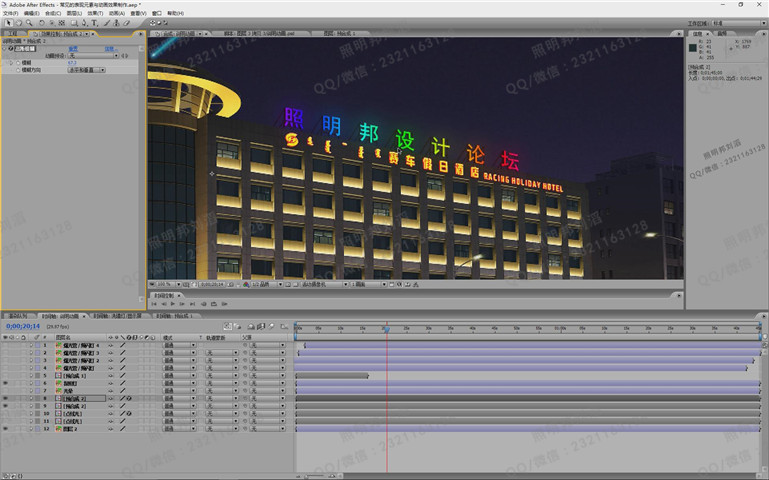Open the 1 view layout dropdown
This screenshot has width=769, height=480.
pyautogui.click(x=369, y=284)
